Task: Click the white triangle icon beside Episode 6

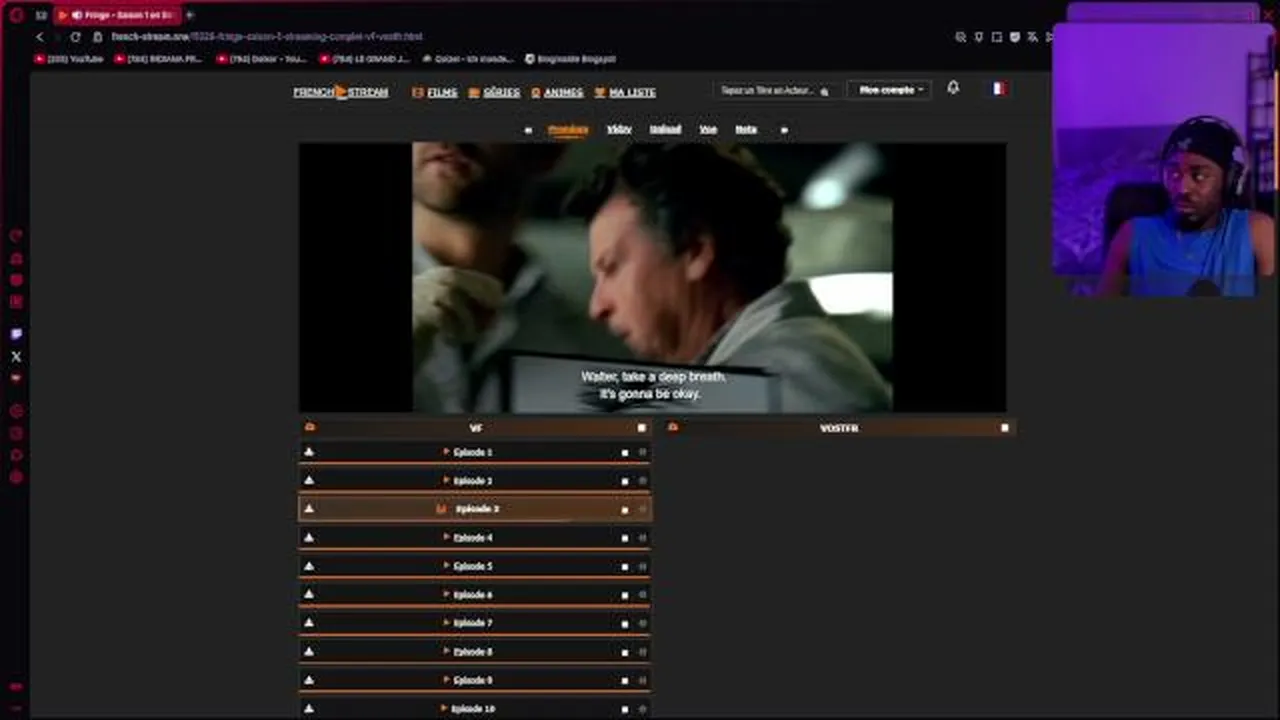Action: [x=309, y=594]
